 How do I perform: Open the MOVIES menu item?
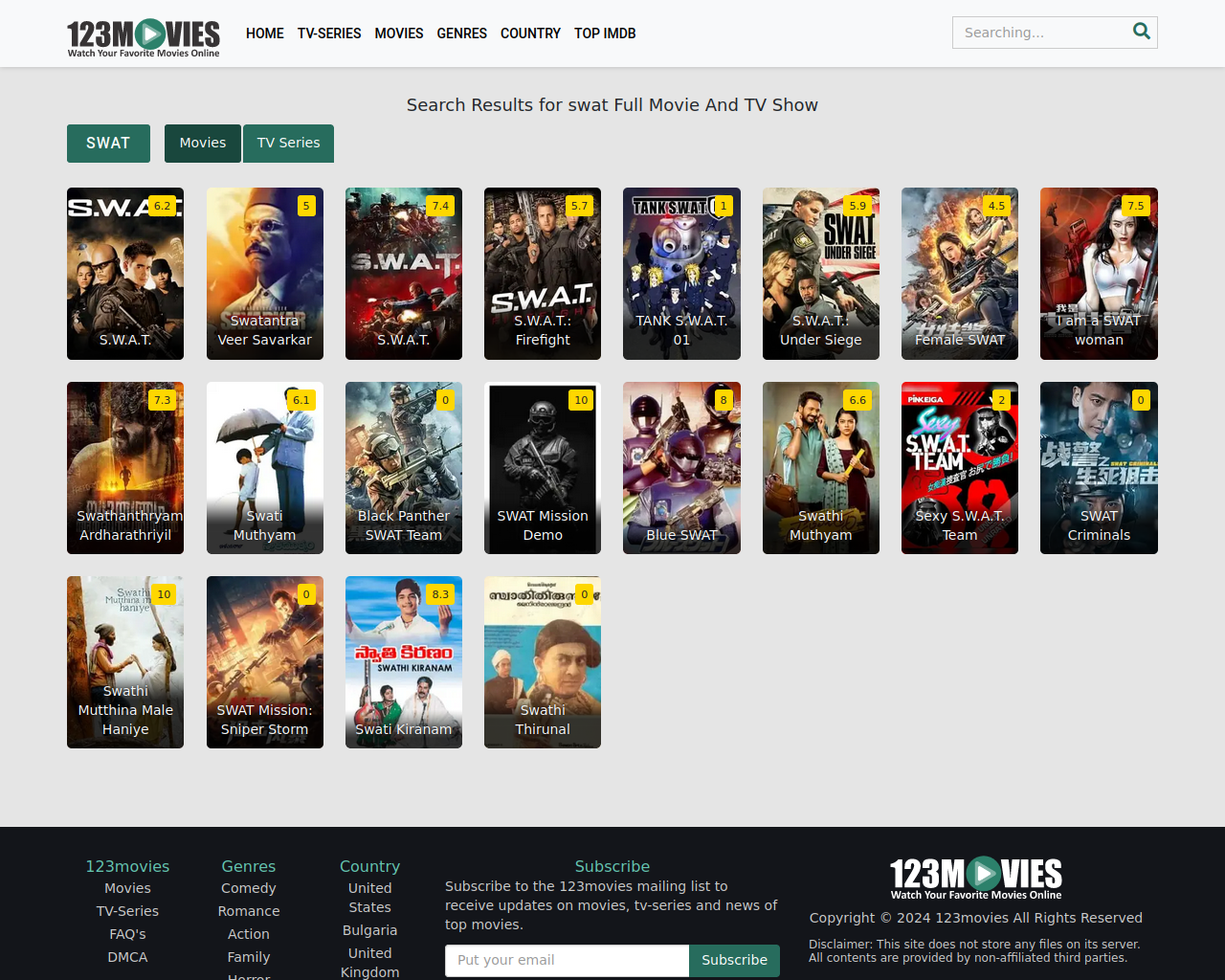pos(399,33)
